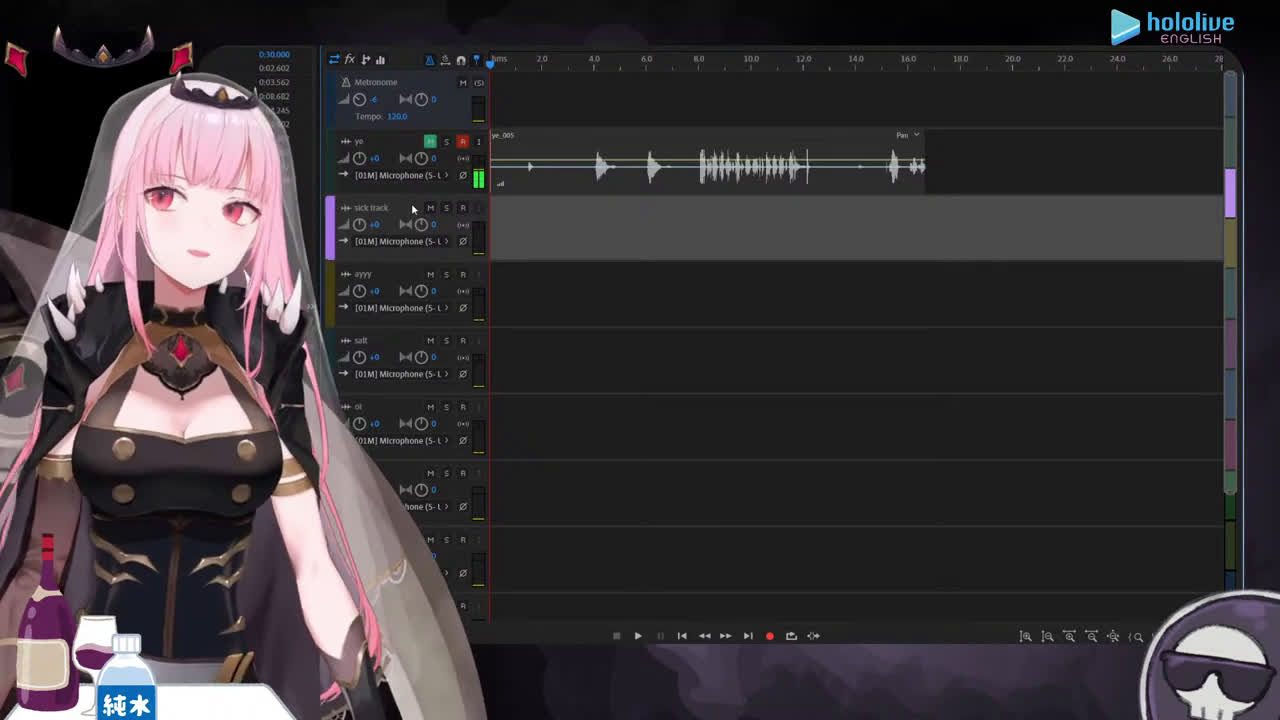Click the playhead marker at the timeline start
The width and height of the screenshot is (1280, 720).
489,62
